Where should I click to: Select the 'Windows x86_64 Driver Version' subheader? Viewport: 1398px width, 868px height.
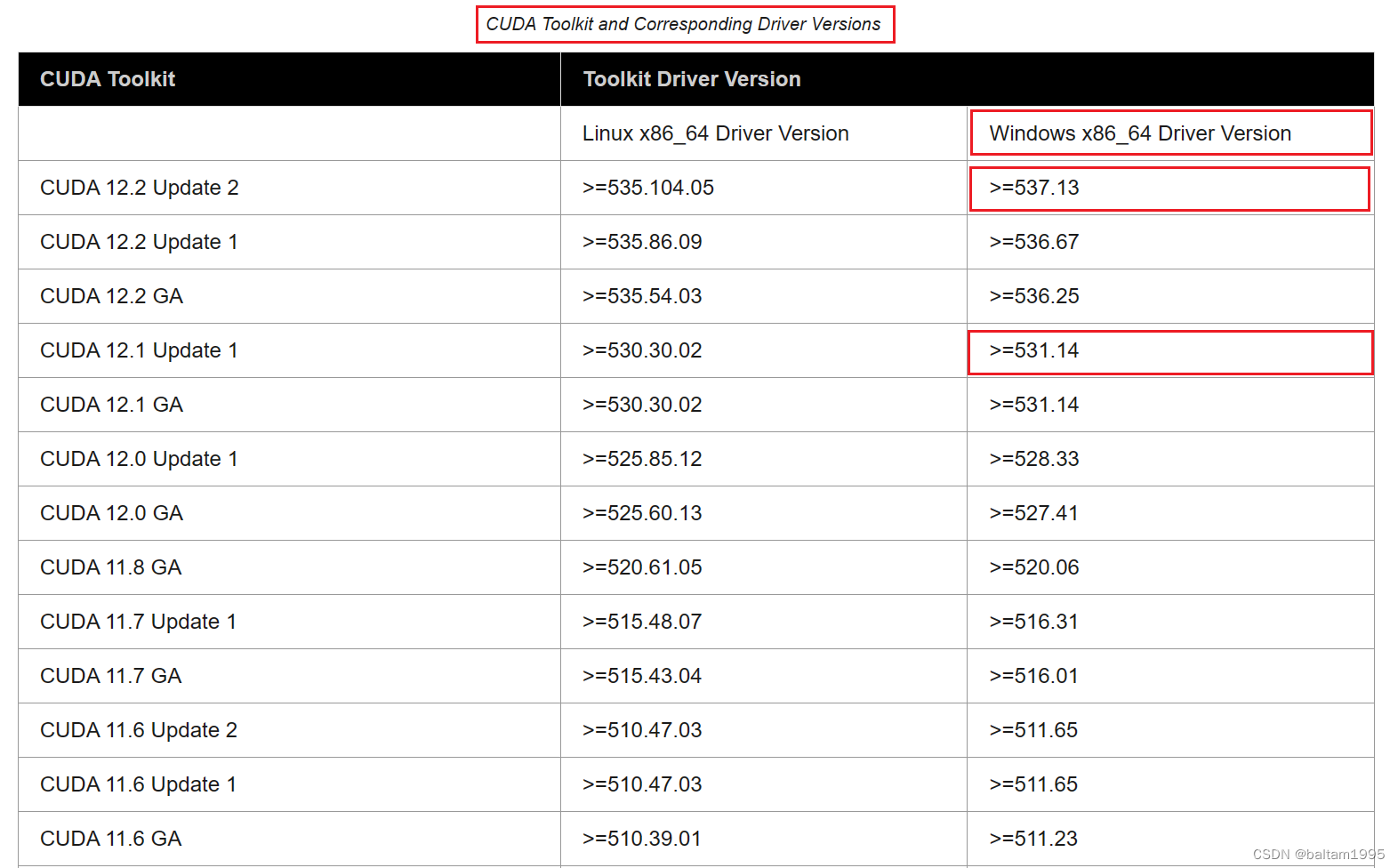pyautogui.click(x=1140, y=133)
